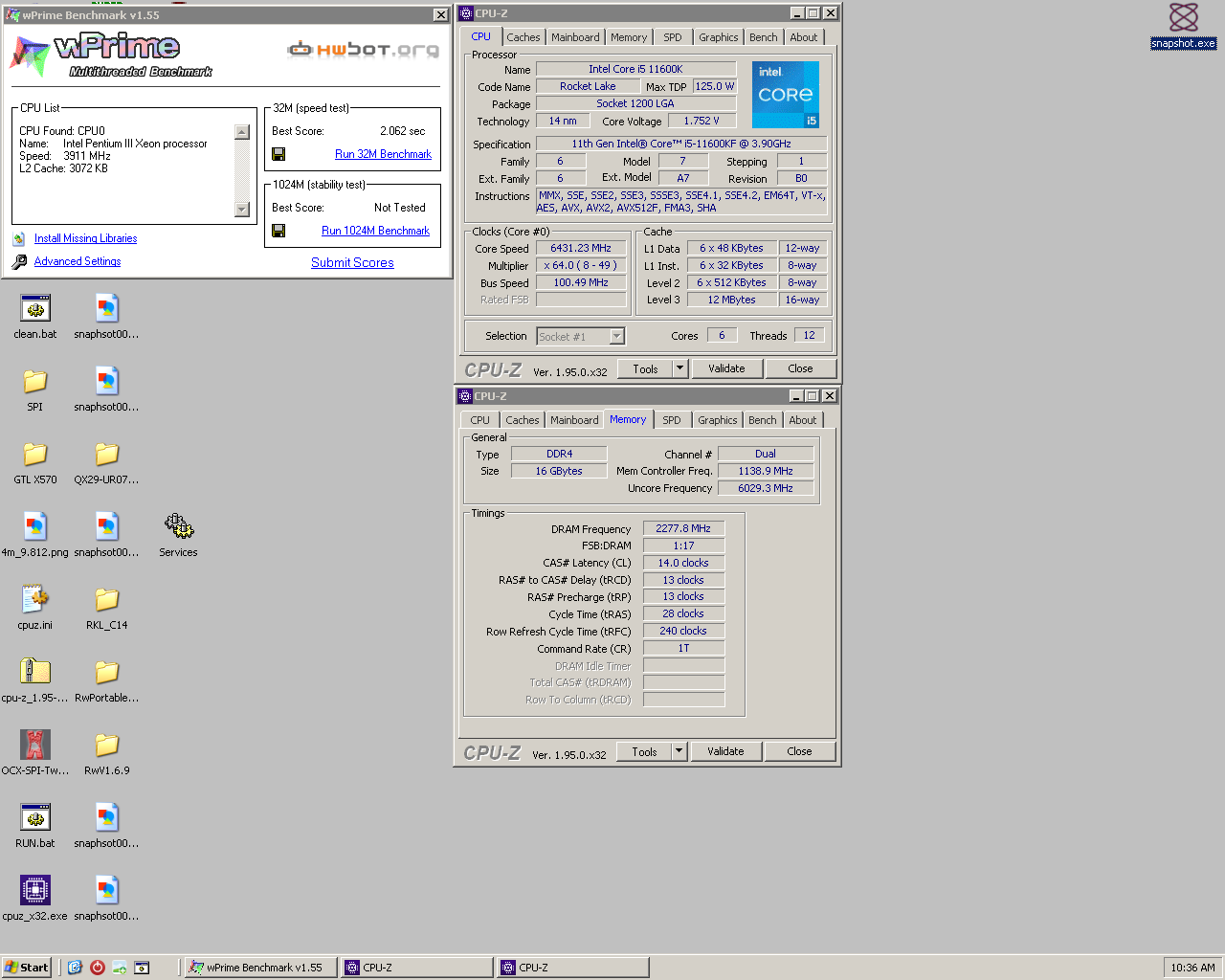The image size is (1225, 980).
Task: Click the Uncore Frequency 6029.3 MHz value
Action: tap(766, 488)
